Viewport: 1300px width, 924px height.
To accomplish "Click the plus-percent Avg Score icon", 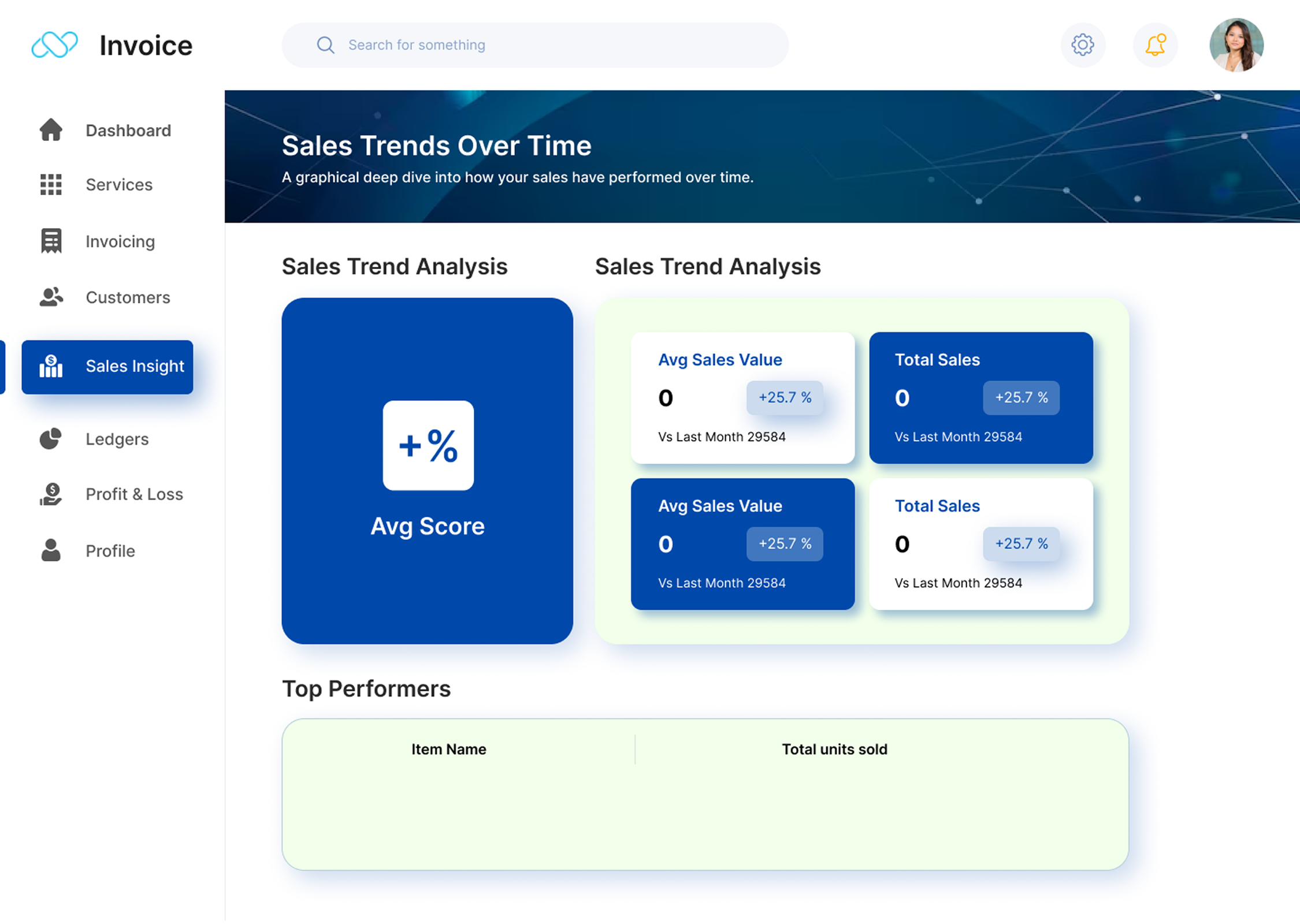I will pyautogui.click(x=428, y=445).
